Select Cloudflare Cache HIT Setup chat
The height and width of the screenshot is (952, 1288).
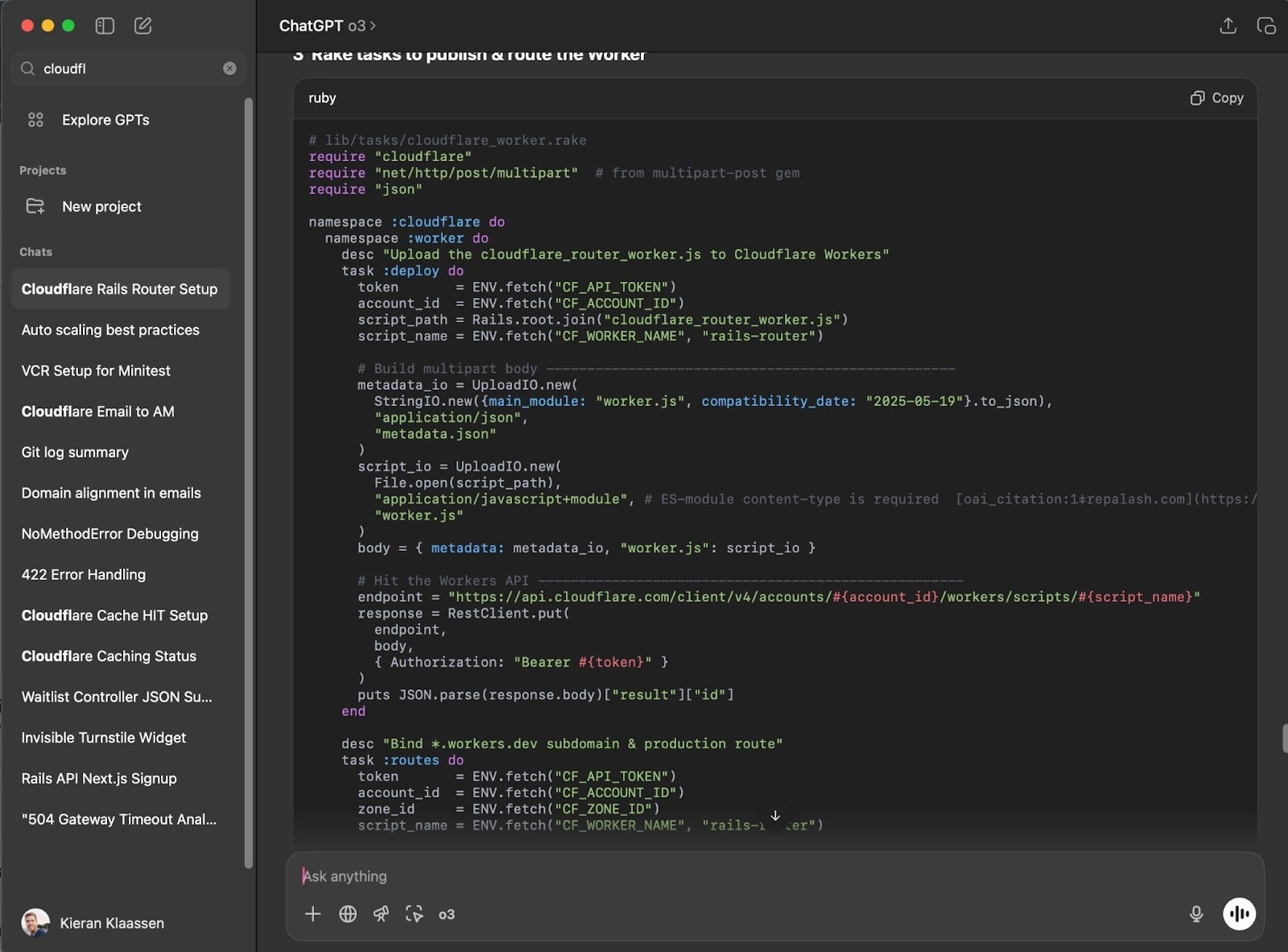[114, 615]
